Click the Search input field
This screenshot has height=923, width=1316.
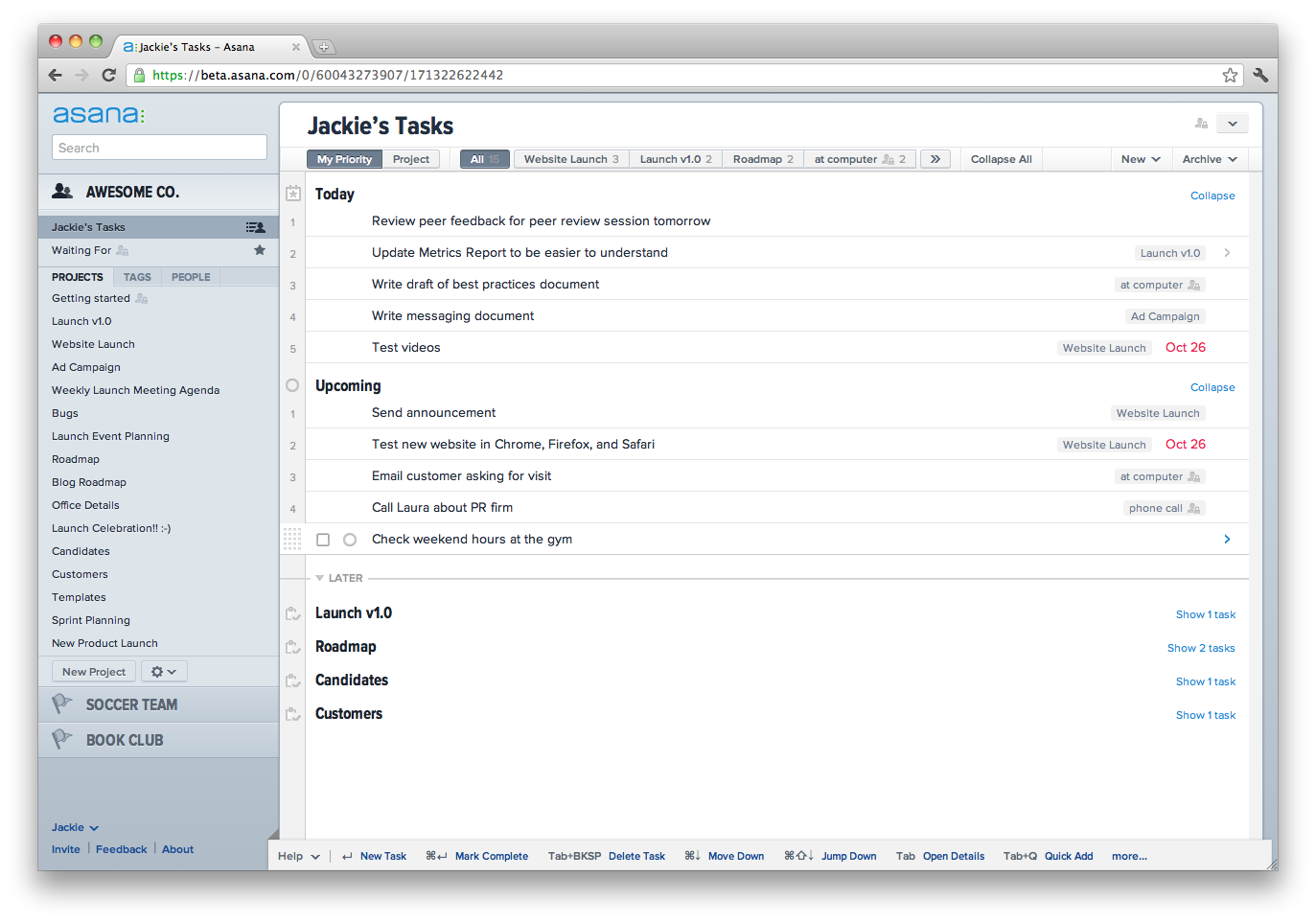coord(159,148)
